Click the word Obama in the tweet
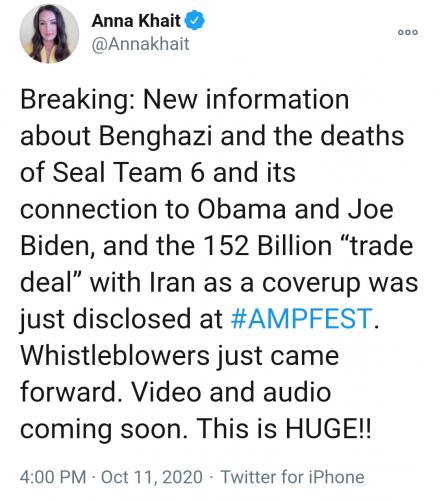This screenshot has width=439, height=500. coord(242,209)
